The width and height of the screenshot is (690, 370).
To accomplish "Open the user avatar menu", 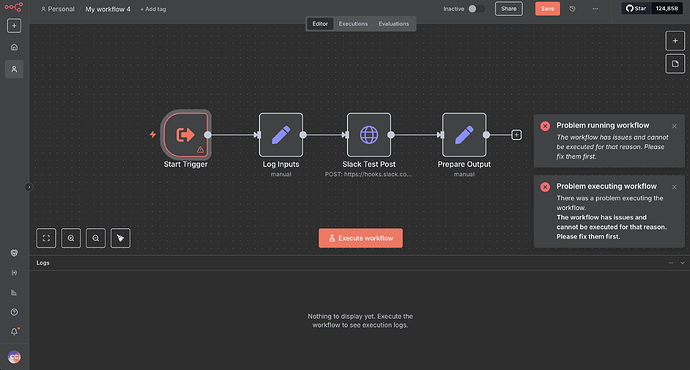I will coord(14,357).
